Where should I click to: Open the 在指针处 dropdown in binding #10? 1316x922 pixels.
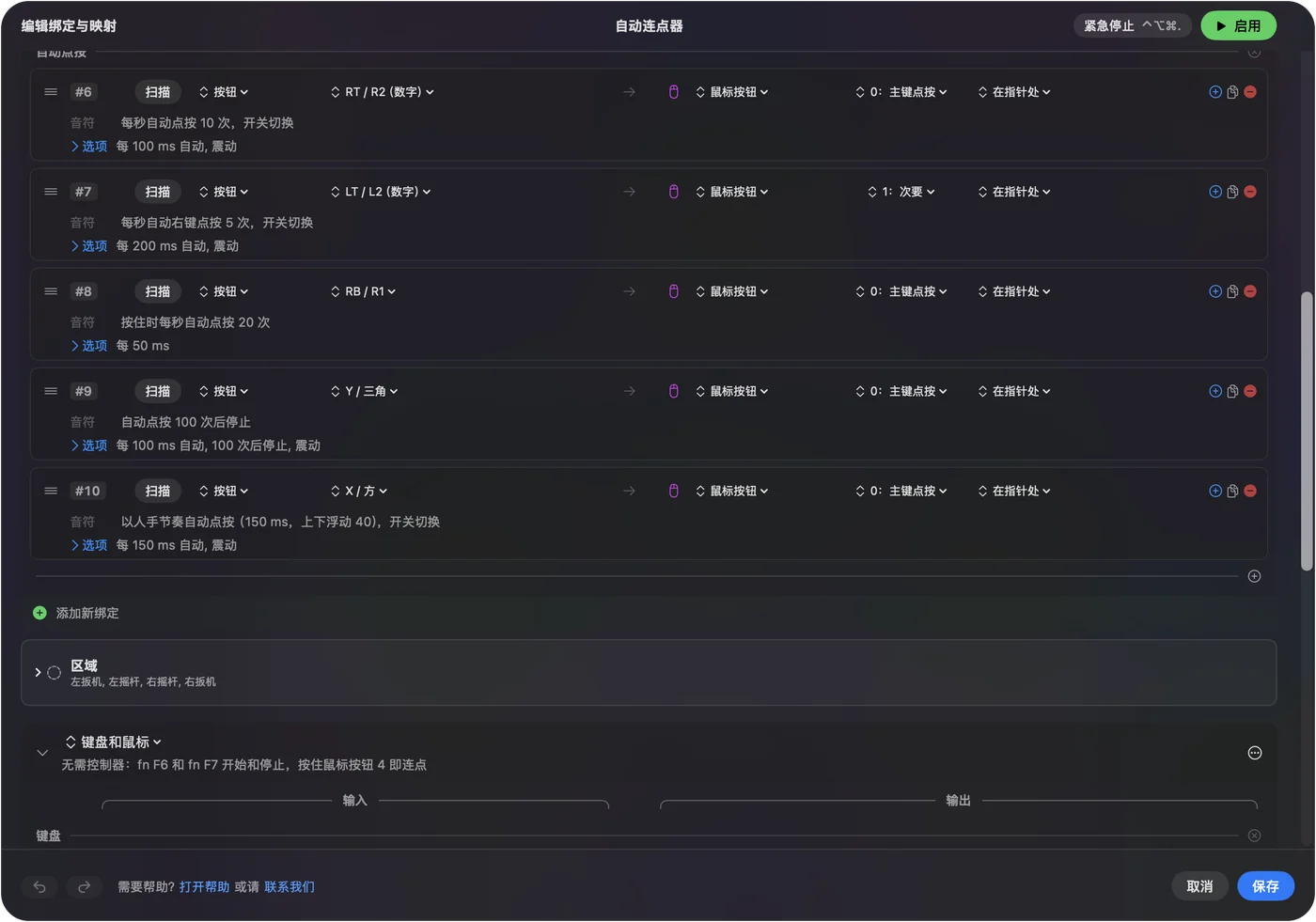click(1014, 491)
